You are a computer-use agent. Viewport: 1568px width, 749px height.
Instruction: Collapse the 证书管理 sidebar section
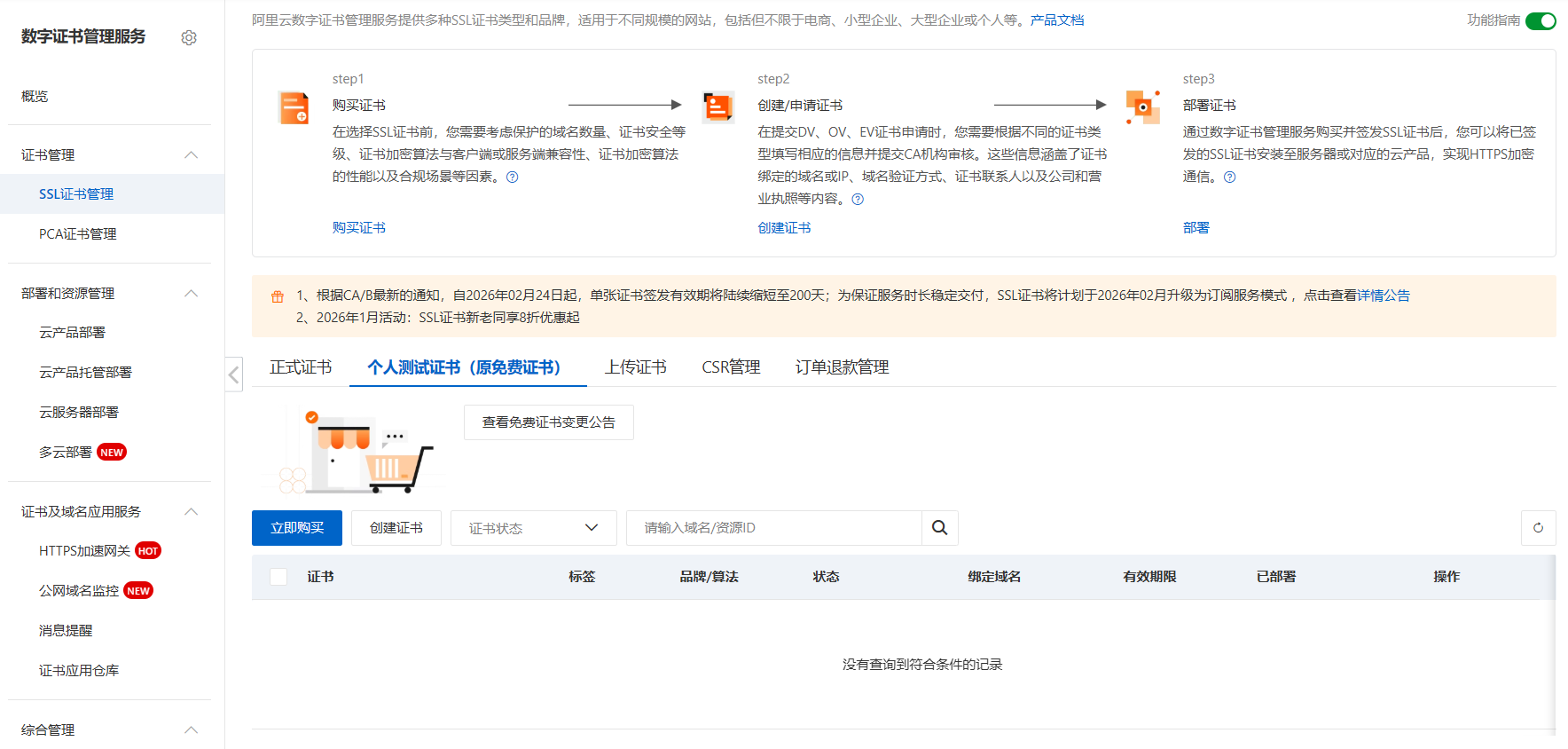pyautogui.click(x=191, y=155)
